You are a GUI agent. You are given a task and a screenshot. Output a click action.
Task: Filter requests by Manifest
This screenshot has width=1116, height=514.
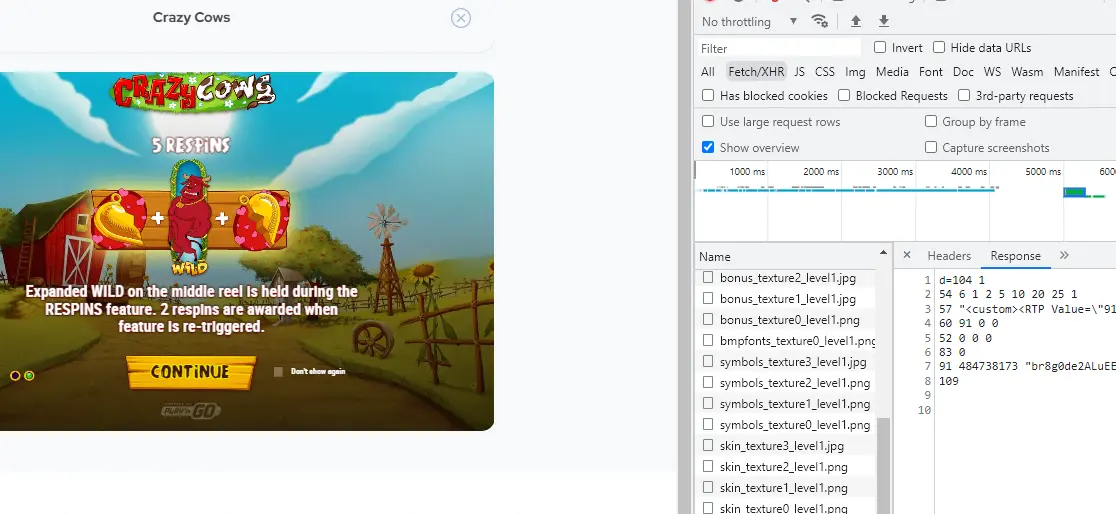tap(1076, 72)
